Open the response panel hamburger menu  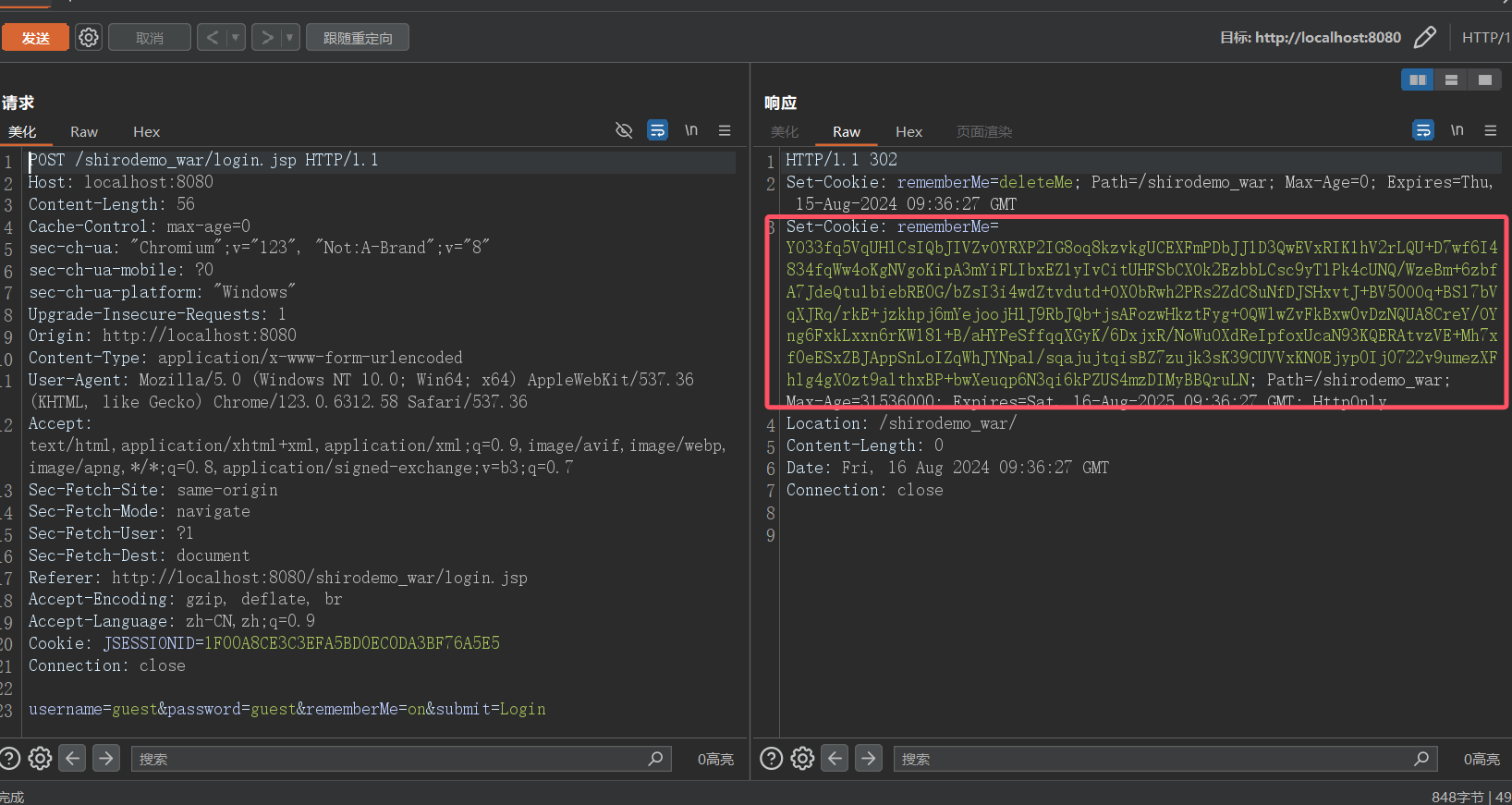1491,130
